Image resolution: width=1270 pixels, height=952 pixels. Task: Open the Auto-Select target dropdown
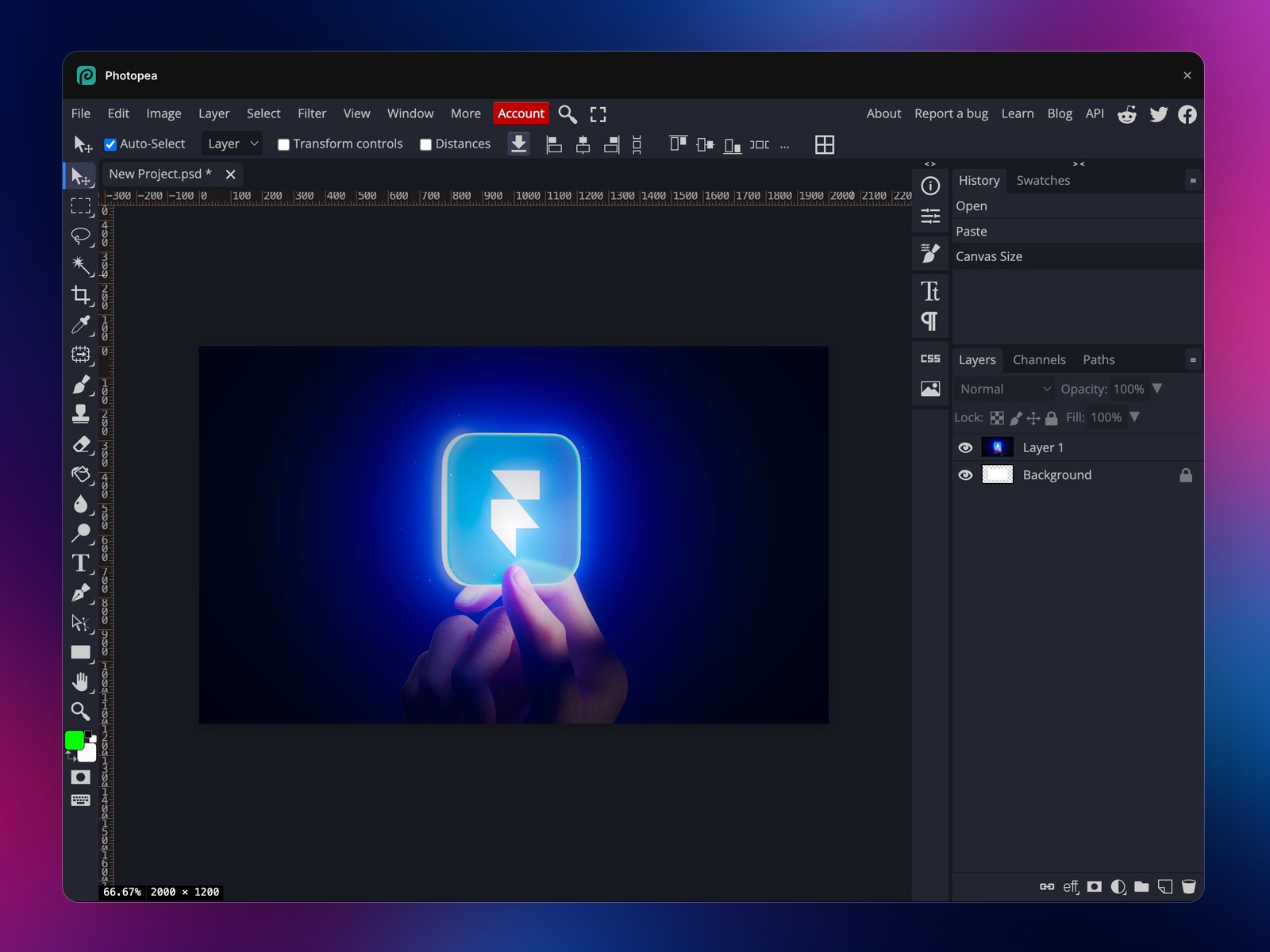pos(232,144)
